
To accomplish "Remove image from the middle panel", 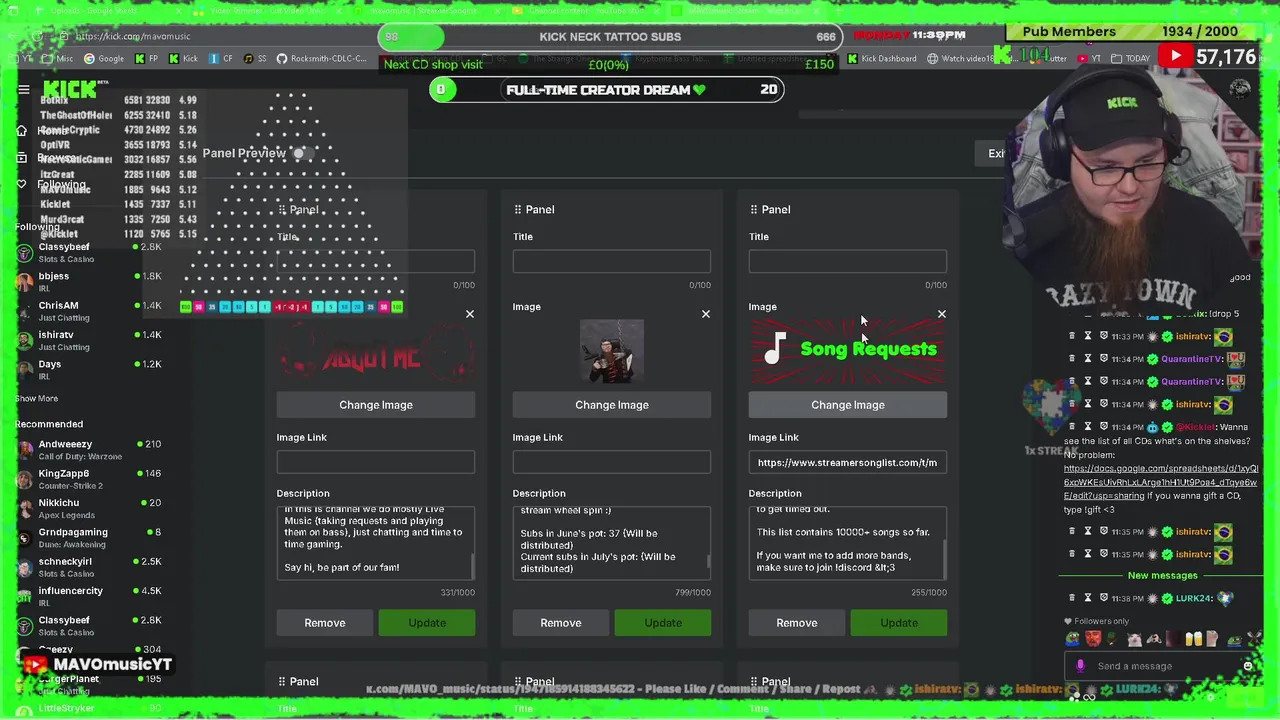I will coord(705,314).
